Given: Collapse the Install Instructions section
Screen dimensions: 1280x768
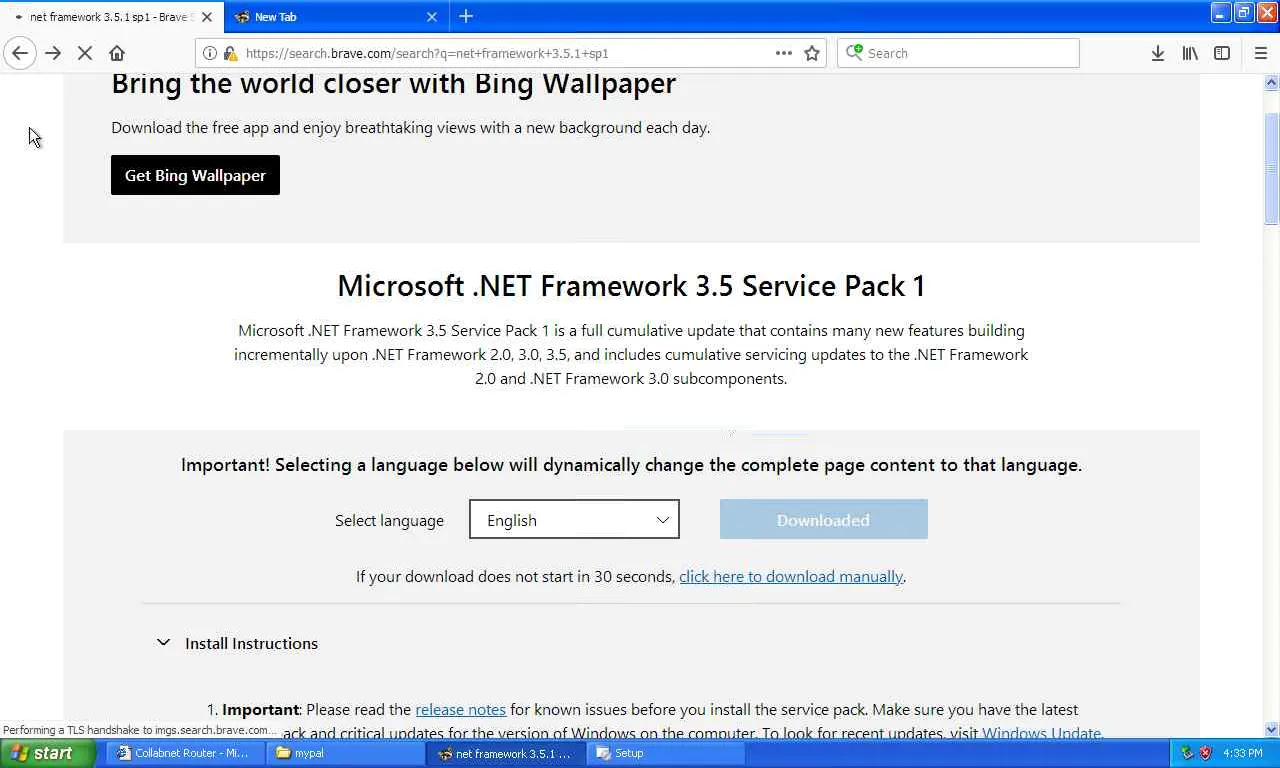Looking at the screenshot, I should pyautogui.click(x=163, y=643).
